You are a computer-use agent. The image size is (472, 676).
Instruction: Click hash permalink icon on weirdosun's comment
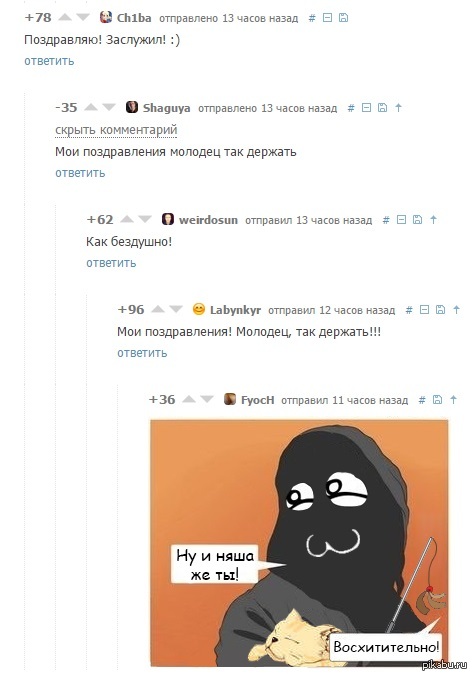(386, 220)
